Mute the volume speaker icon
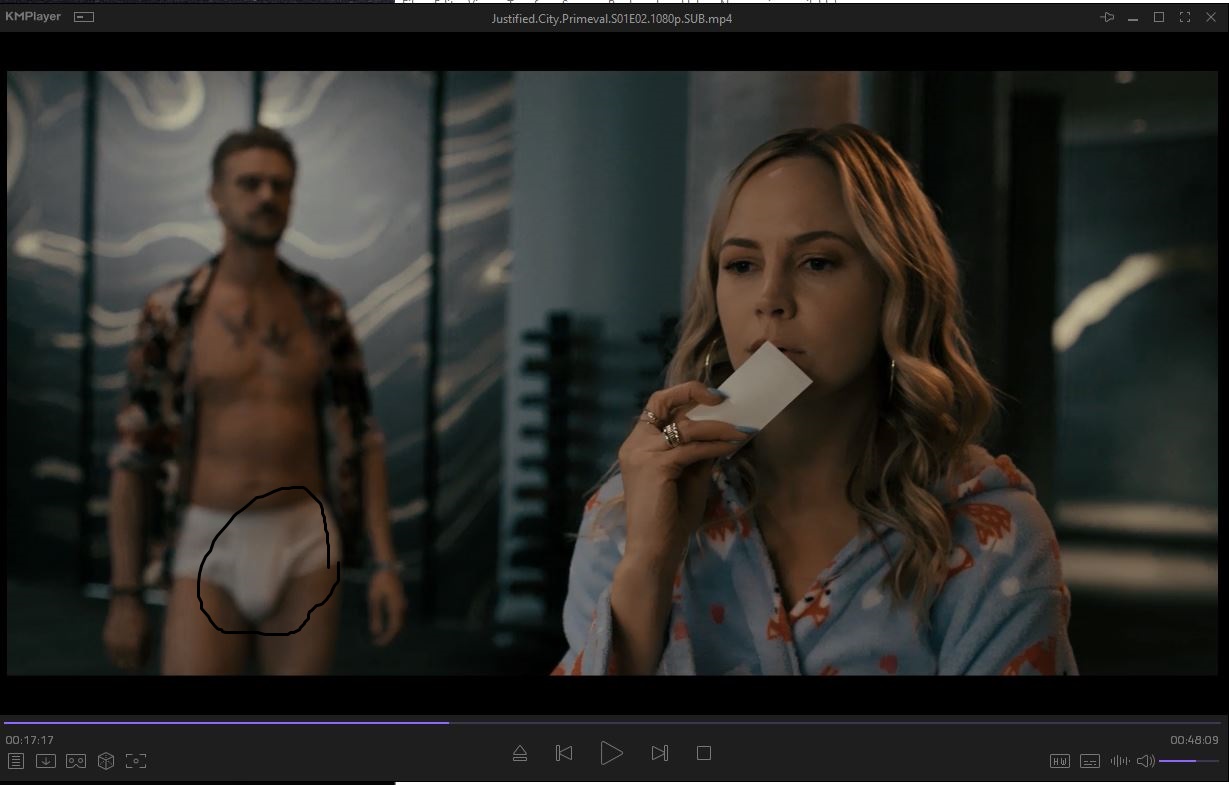The width and height of the screenshot is (1229, 785). coord(1146,761)
